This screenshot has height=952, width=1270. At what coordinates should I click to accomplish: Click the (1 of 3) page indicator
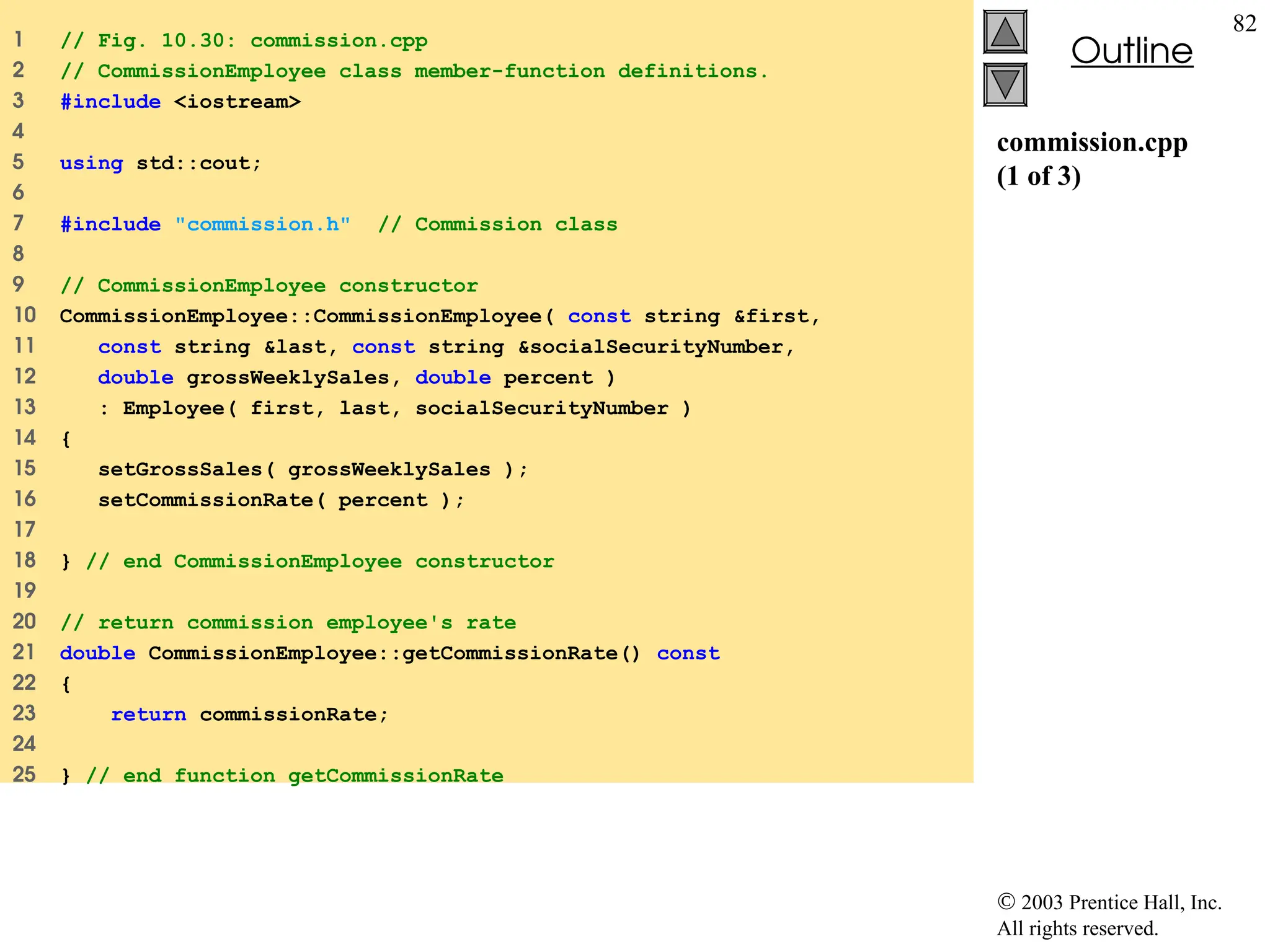click(x=1039, y=177)
